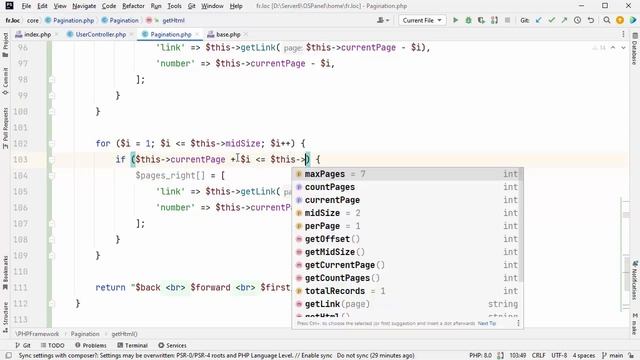This screenshot has height=360, width=640.
Task: Close the Pagination.php tab
Action: [197, 34]
